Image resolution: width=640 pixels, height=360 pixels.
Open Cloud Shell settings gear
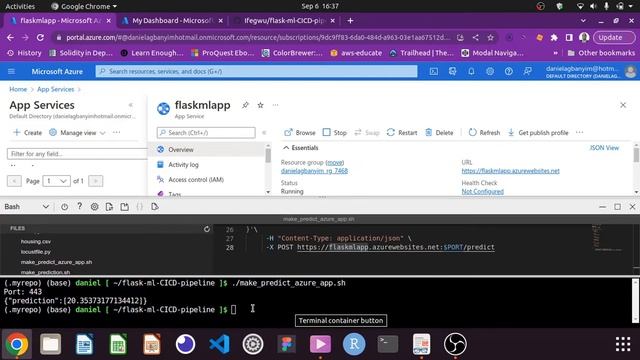pos(94,207)
